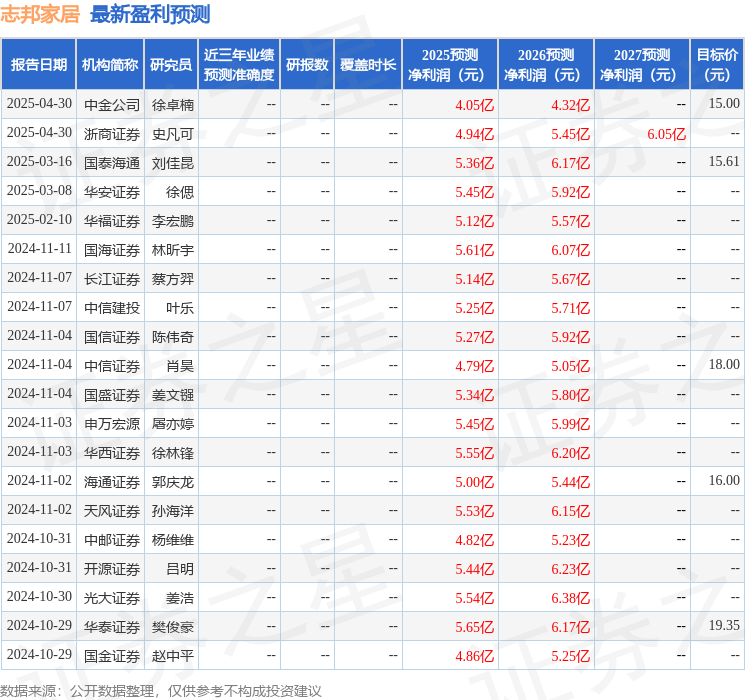The image size is (745, 700).
Task: Click the 机构简称 column header
Action: [110, 65]
